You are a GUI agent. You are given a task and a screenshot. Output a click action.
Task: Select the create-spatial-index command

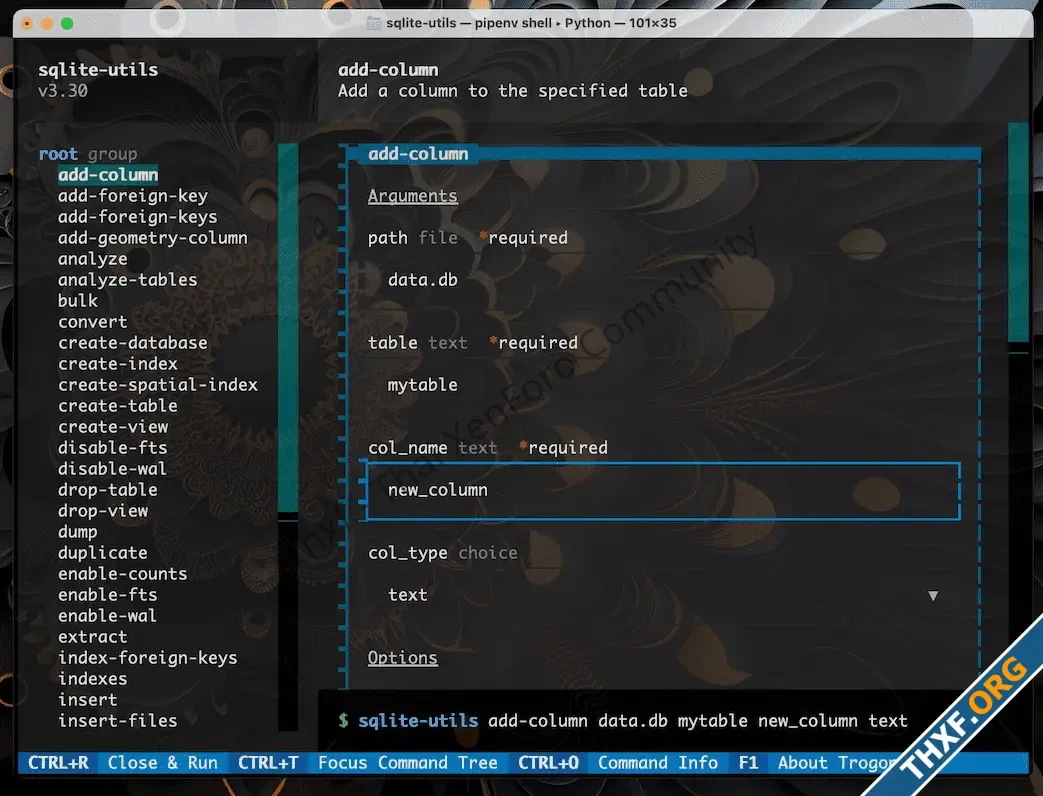pyautogui.click(x=158, y=384)
